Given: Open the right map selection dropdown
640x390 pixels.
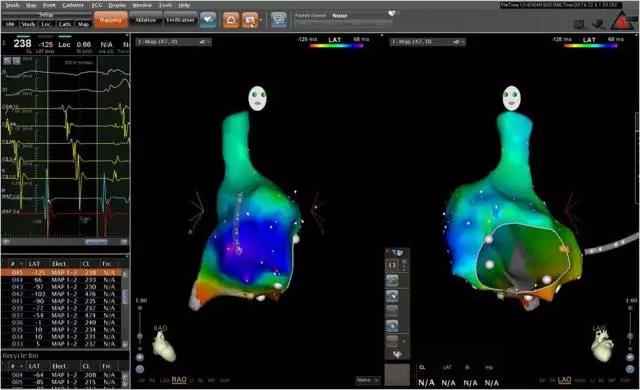Looking at the screenshot, I should click(427, 42).
